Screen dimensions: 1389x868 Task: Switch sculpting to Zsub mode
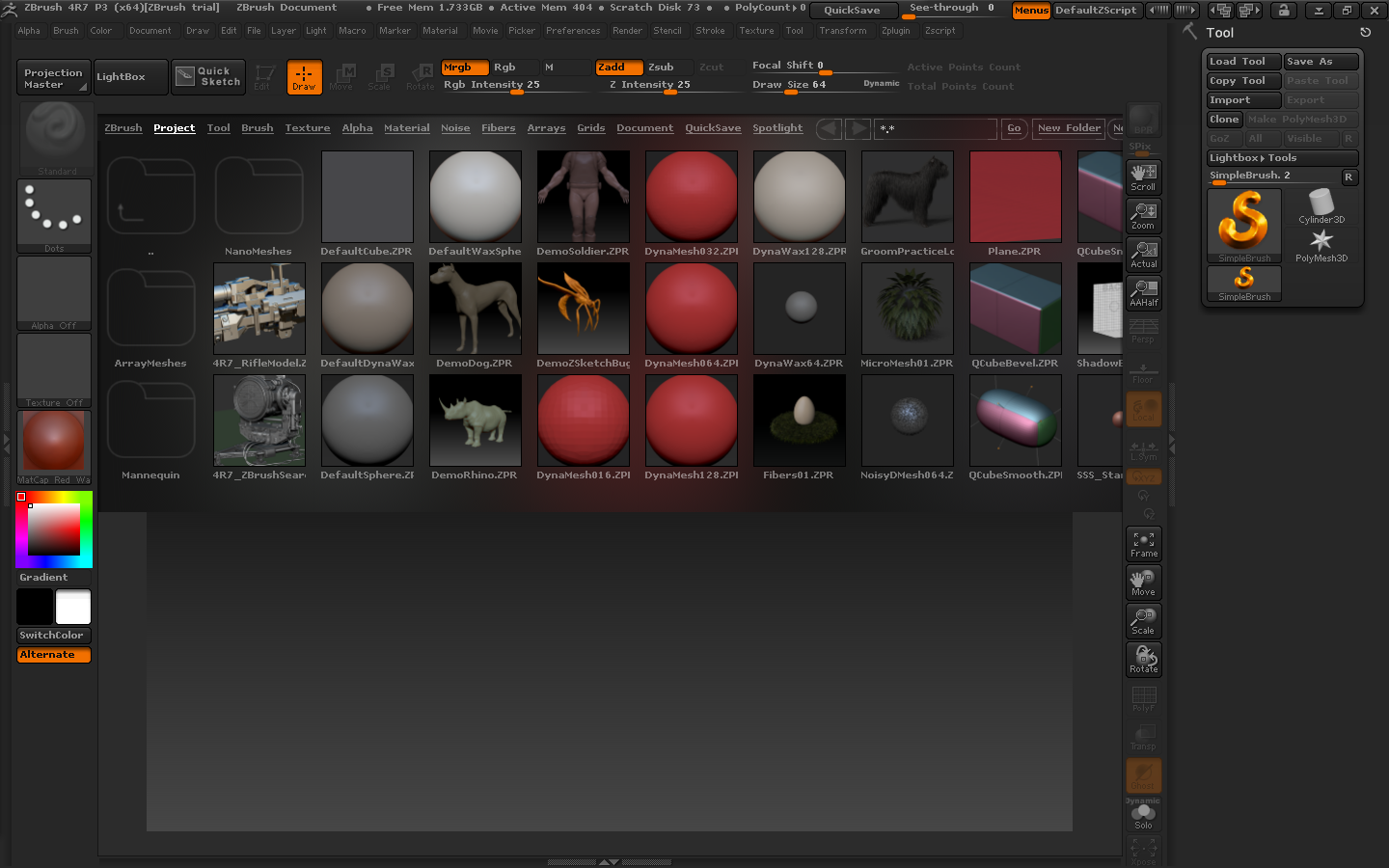(x=660, y=68)
